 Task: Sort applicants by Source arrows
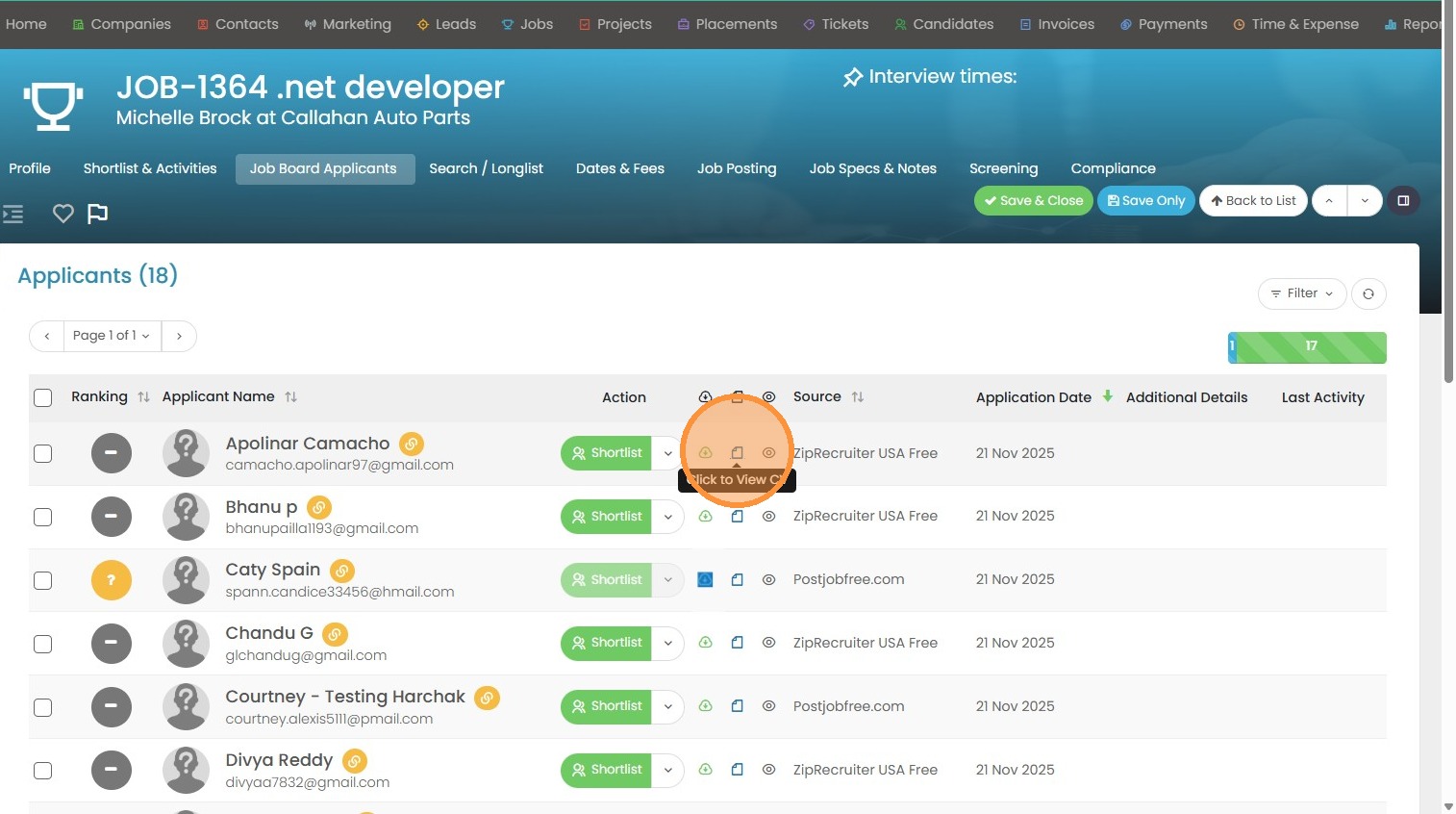[857, 397]
